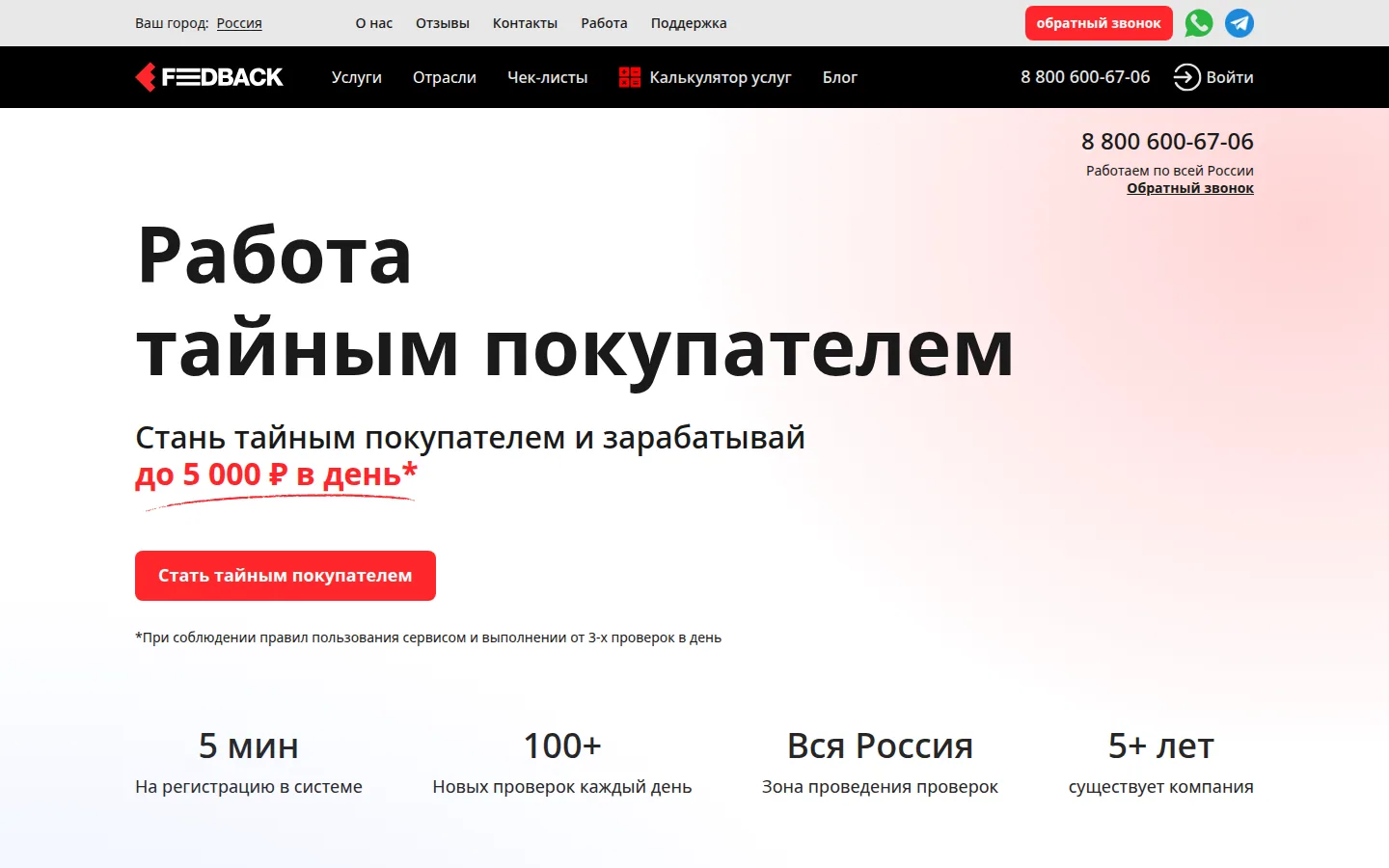Viewport: 1389px width, 868px height.
Task: Open the 'Контакты' page
Action: pos(525,23)
